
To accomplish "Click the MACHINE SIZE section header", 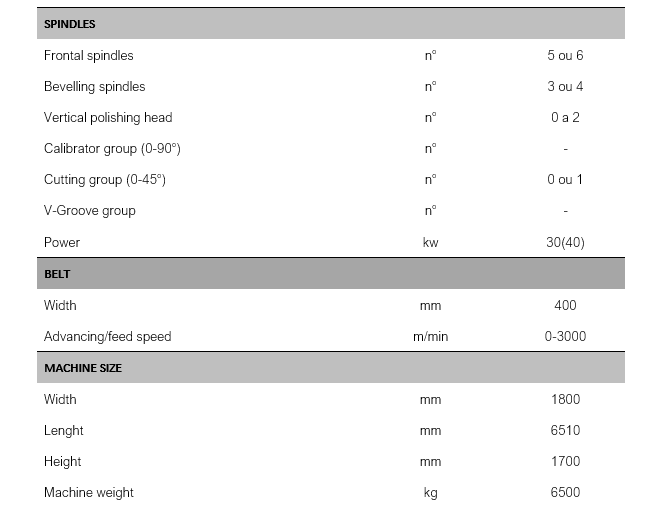I will (83, 368).
